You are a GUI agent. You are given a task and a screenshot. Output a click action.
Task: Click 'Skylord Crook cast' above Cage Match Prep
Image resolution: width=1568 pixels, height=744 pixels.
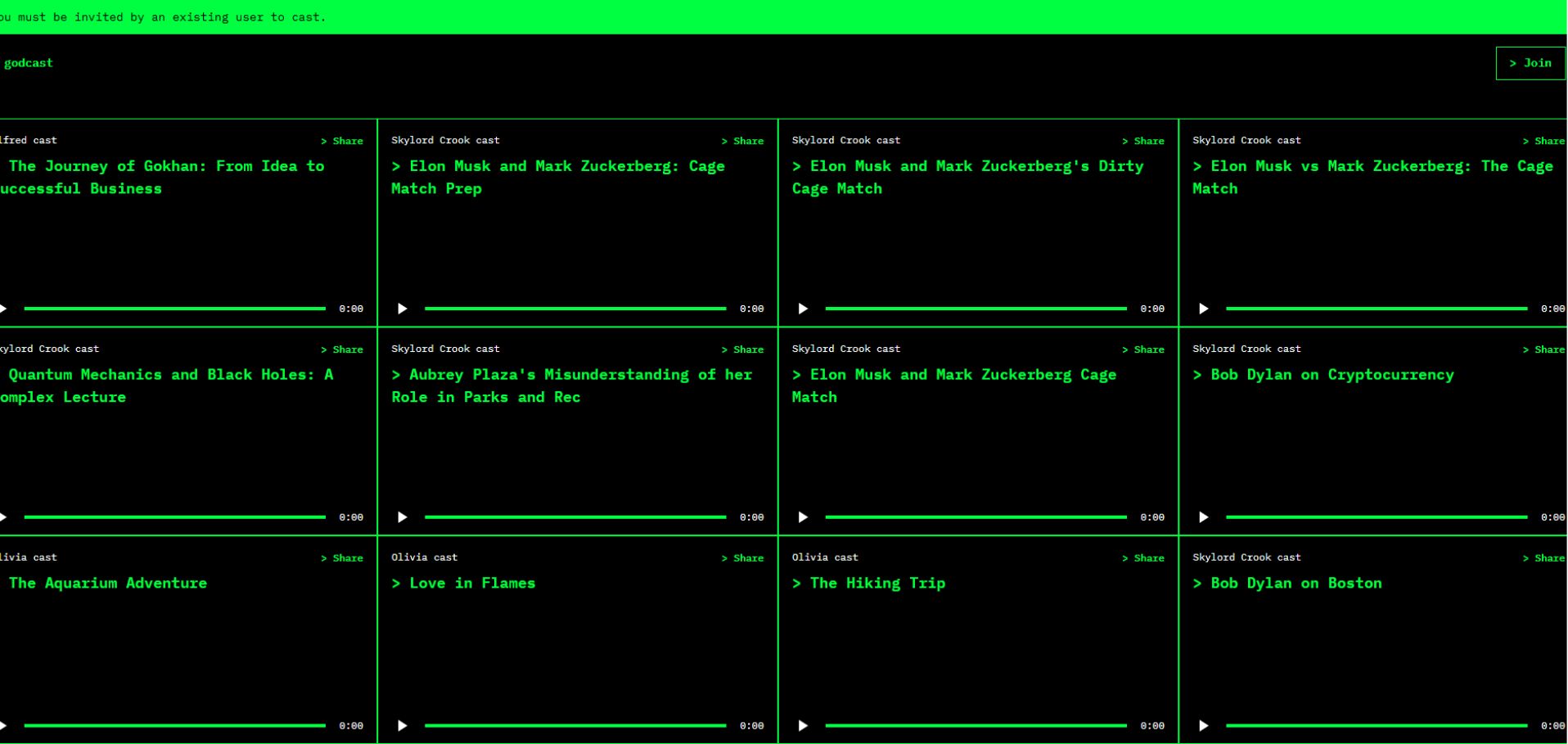445,140
